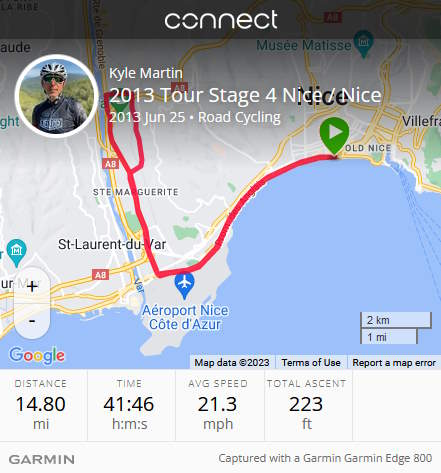This screenshot has height=473, width=441.
Task: Click the Time 41:46 stat
Action: (129, 406)
